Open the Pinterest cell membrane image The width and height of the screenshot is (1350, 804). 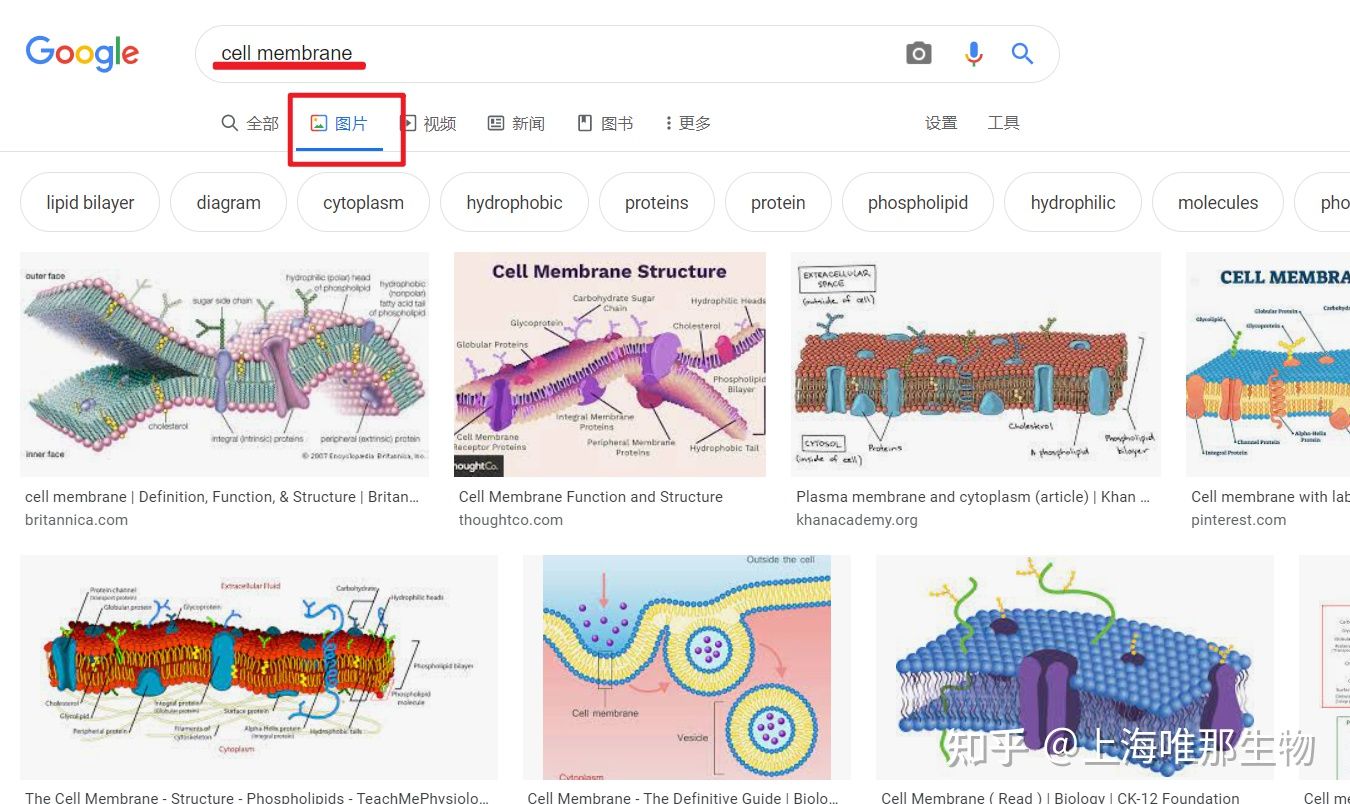coord(1268,364)
